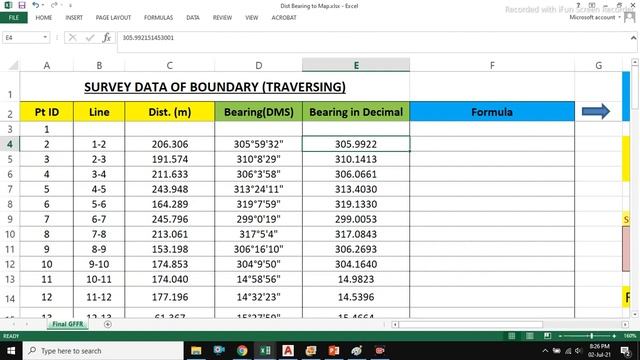Click the Undo arrow icon
Image resolution: width=640 pixels, height=360 pixels.
(x=36, y=5)
